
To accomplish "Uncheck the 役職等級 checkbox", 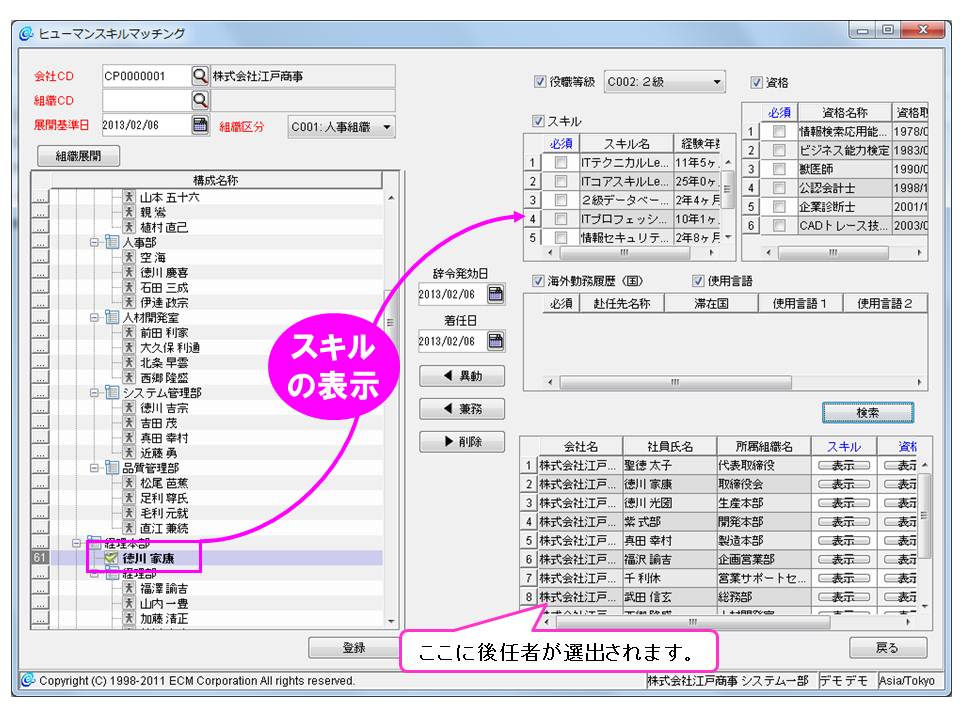I will click(x=541, y=82).
